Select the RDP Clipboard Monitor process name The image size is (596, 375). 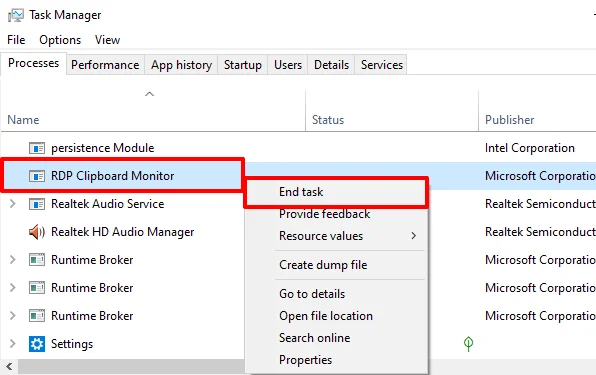click(x=113, y=176)
